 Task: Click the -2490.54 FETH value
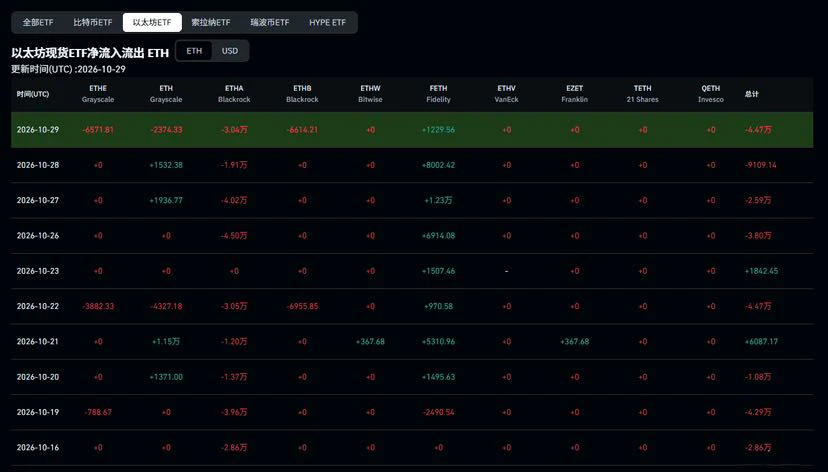pos(438,412)
